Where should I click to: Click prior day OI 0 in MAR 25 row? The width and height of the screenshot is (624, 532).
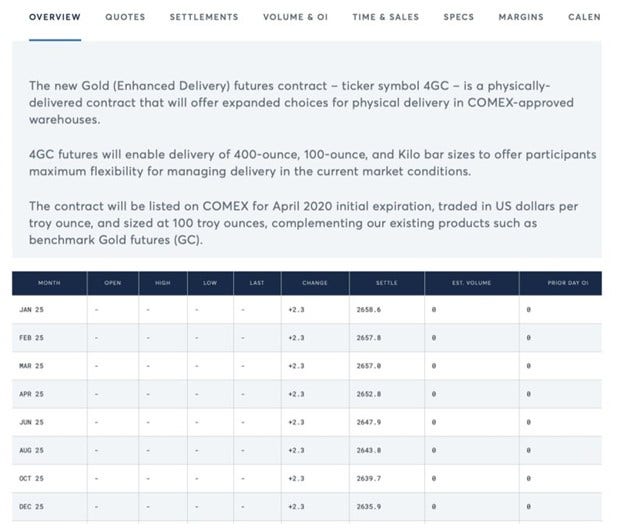(x=528, y=366)
